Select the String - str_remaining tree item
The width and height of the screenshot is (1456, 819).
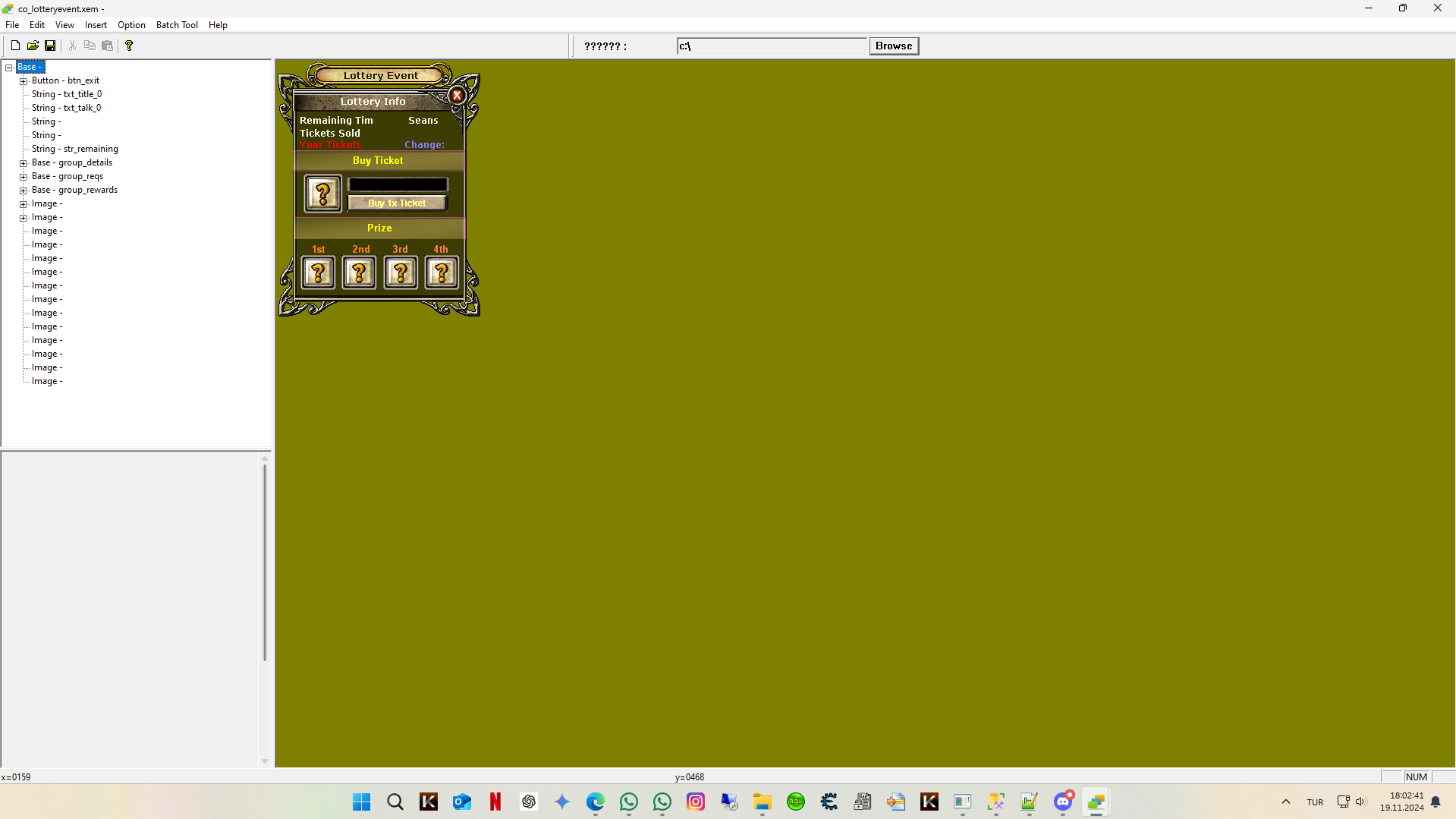click(x=74, y=148)
